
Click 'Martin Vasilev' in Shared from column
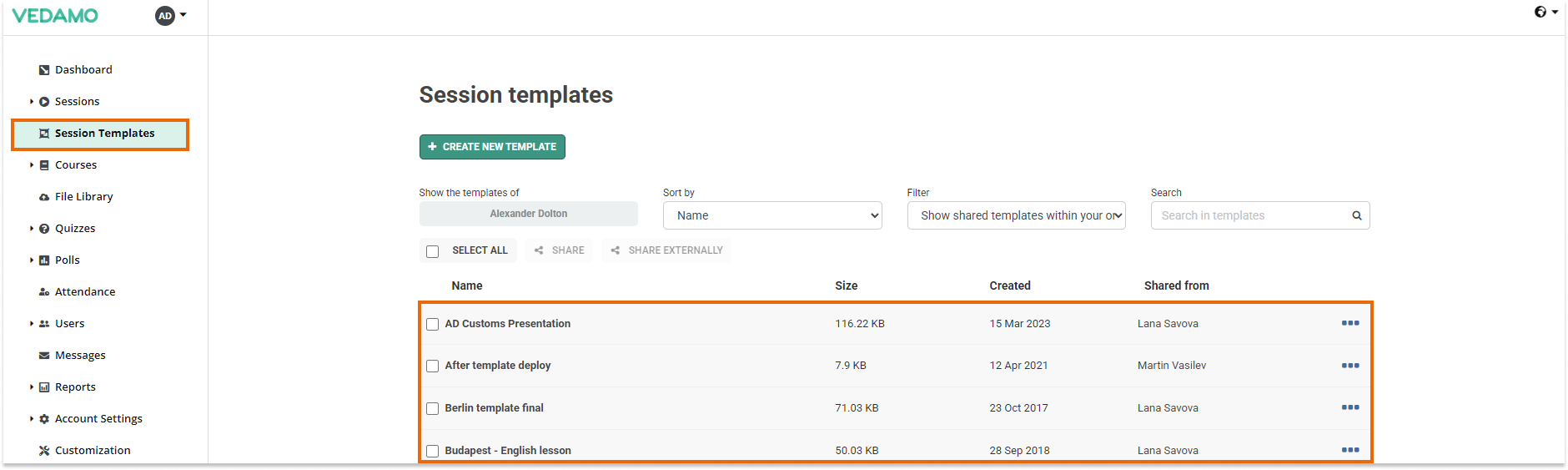point(1172,366)
